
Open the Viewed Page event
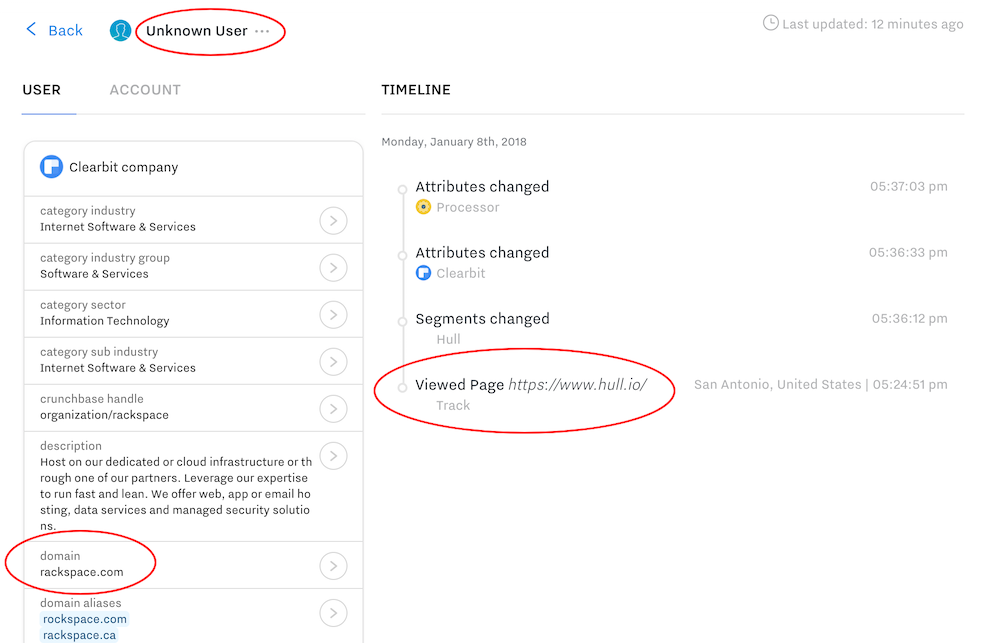(x=460, y=385)
